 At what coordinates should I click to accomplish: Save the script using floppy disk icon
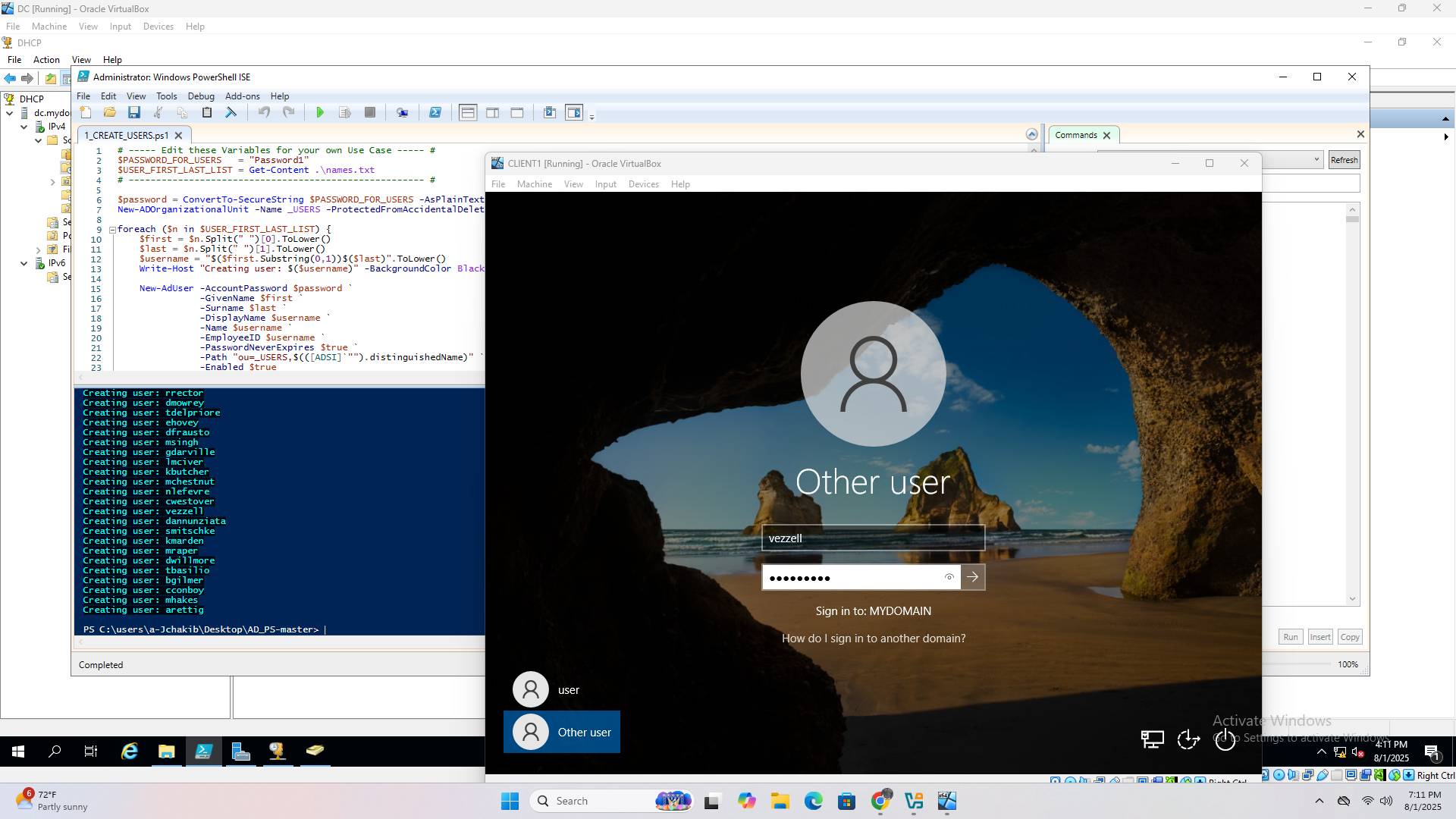(x=134, y=113)
